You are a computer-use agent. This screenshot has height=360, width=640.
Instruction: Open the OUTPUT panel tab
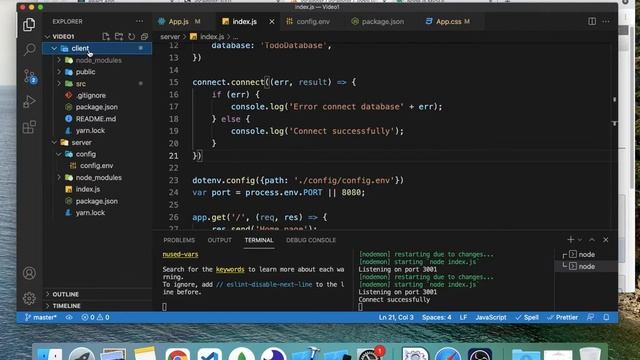(220, 240)
